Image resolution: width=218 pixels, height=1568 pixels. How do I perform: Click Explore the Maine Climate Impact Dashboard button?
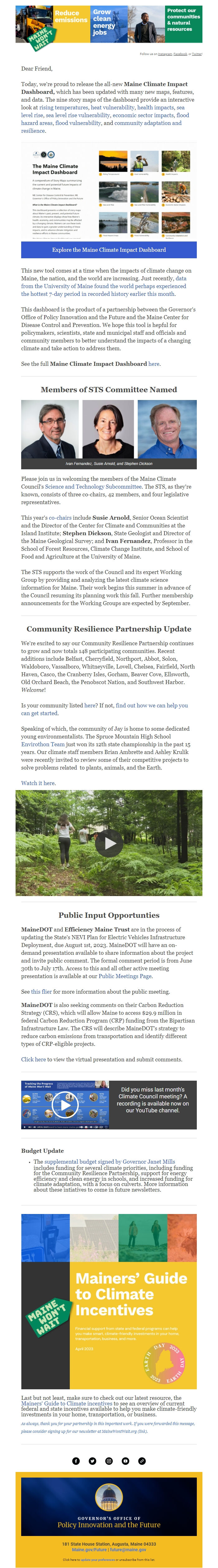pos(109,250)
